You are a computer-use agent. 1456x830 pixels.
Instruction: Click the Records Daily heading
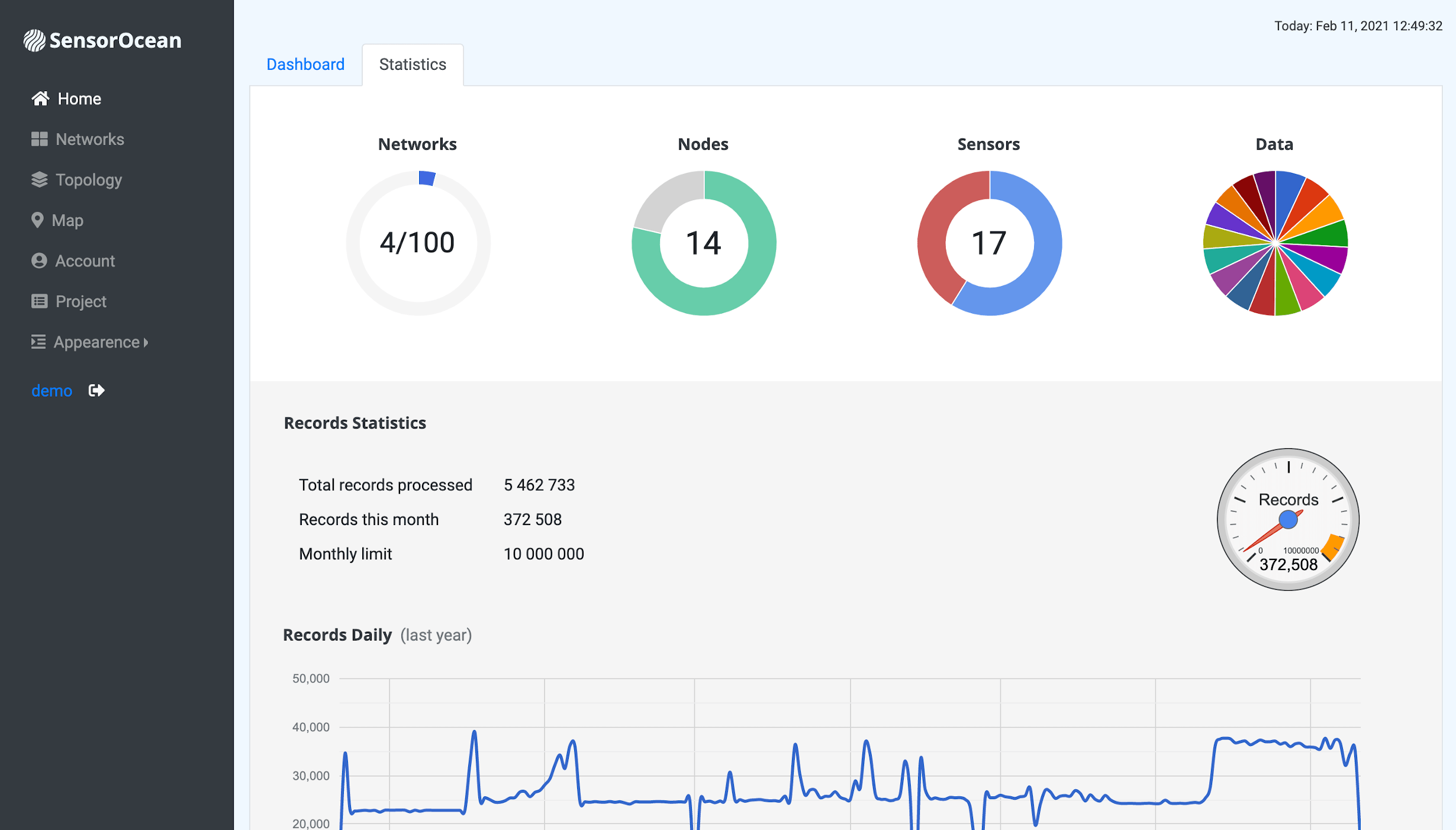pyautogui.click(x=337, y=635)
